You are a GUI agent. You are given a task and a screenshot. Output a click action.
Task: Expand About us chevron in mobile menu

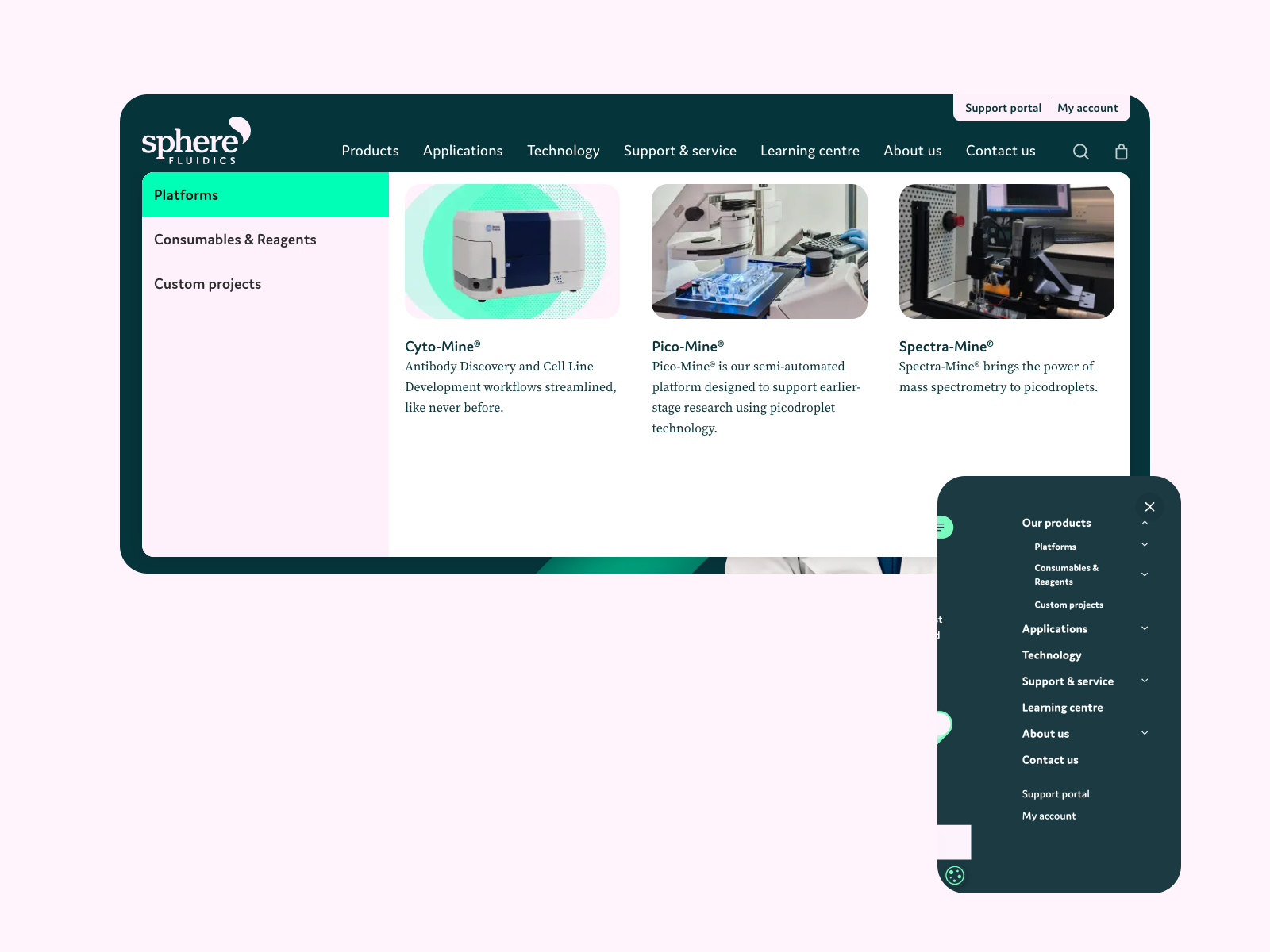click(1145, 733)
